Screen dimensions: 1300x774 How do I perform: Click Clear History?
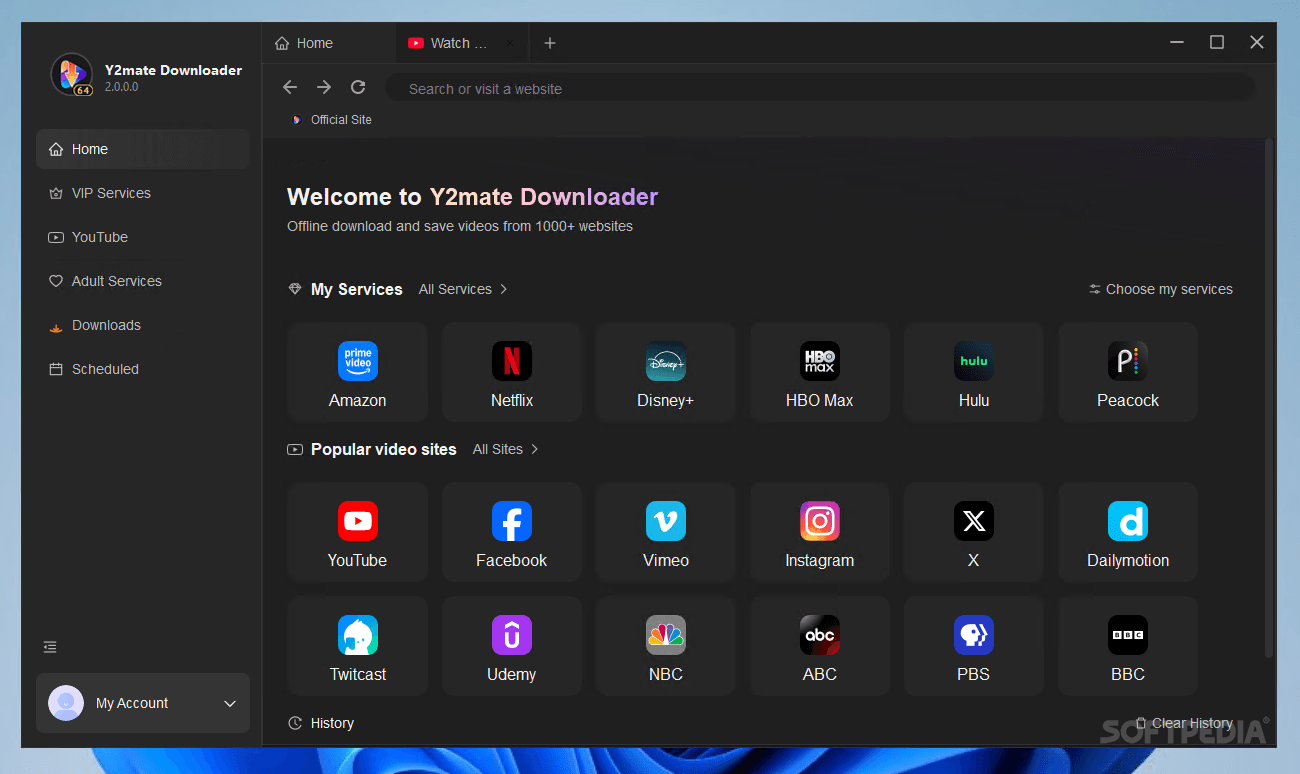point(1183,723)
